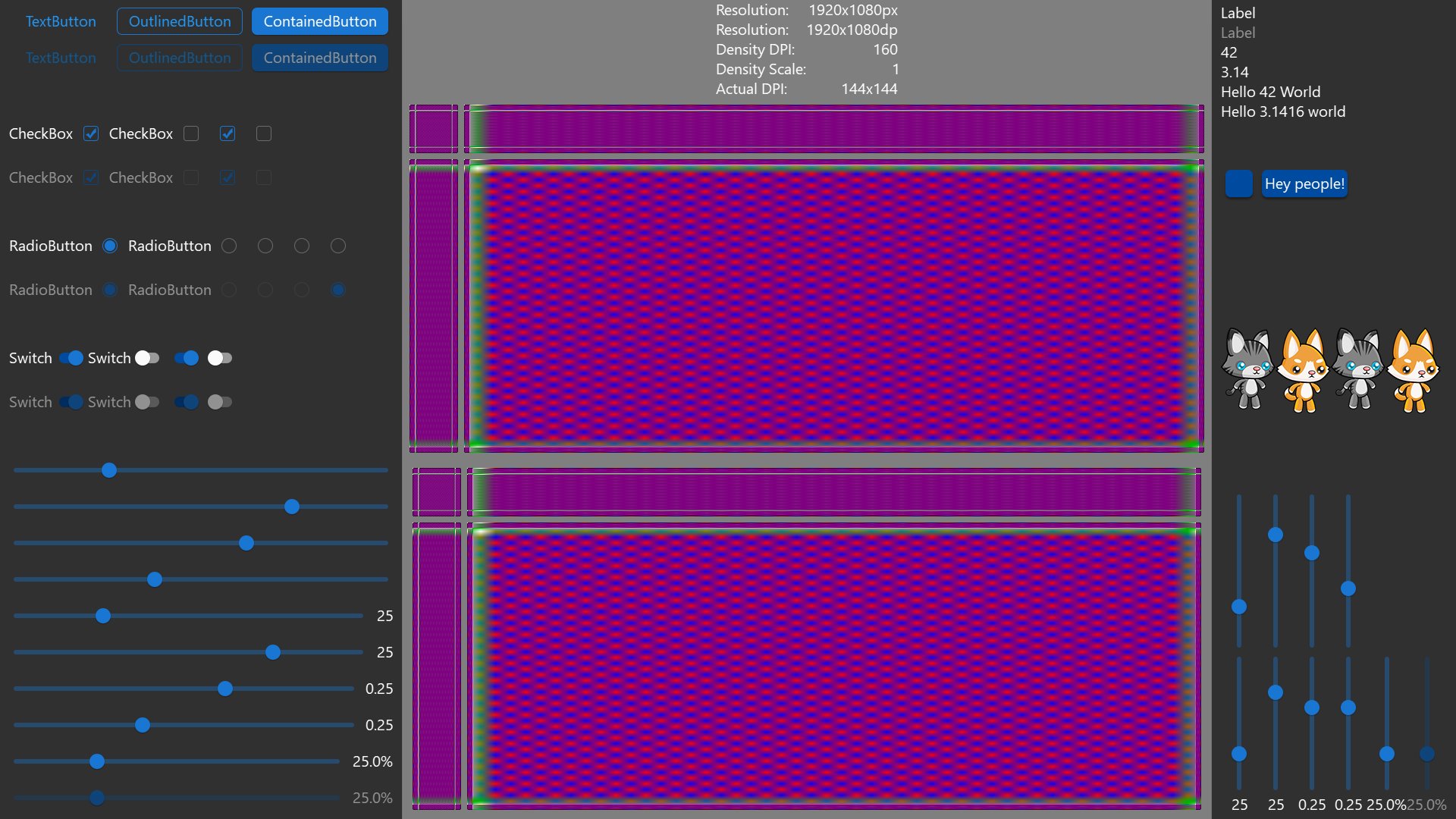Click the first orange fox image
The image size is (1456, 819).
click(x=1303, y=370)
